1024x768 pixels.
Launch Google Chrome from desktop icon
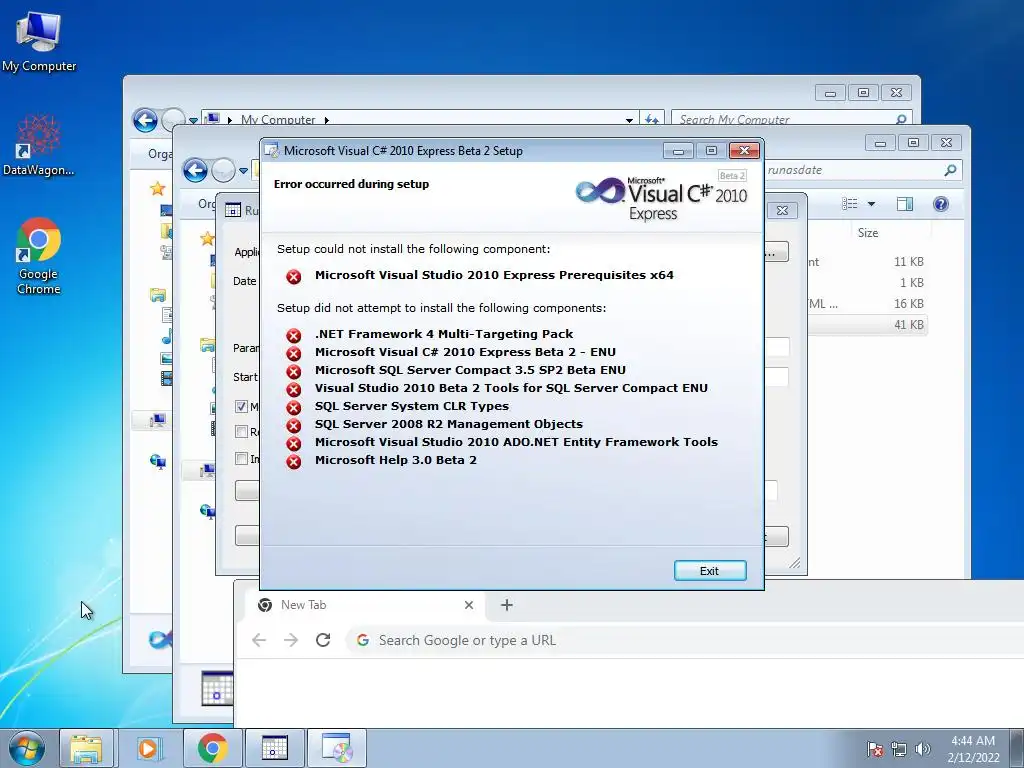[x=39, y=256]
